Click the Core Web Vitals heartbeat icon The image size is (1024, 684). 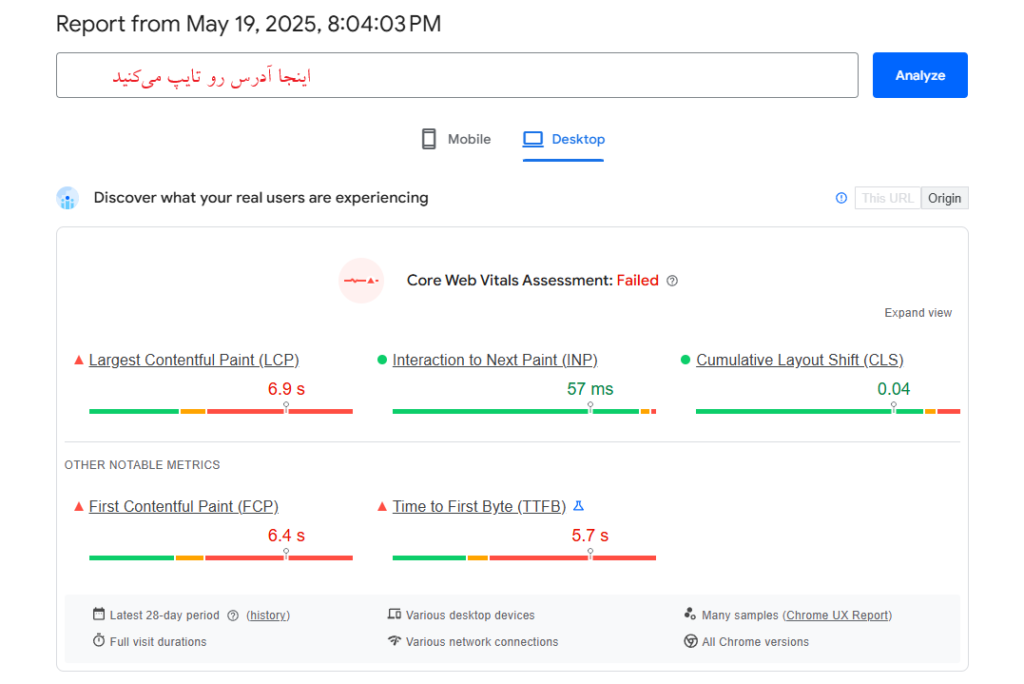coord(361,281)
